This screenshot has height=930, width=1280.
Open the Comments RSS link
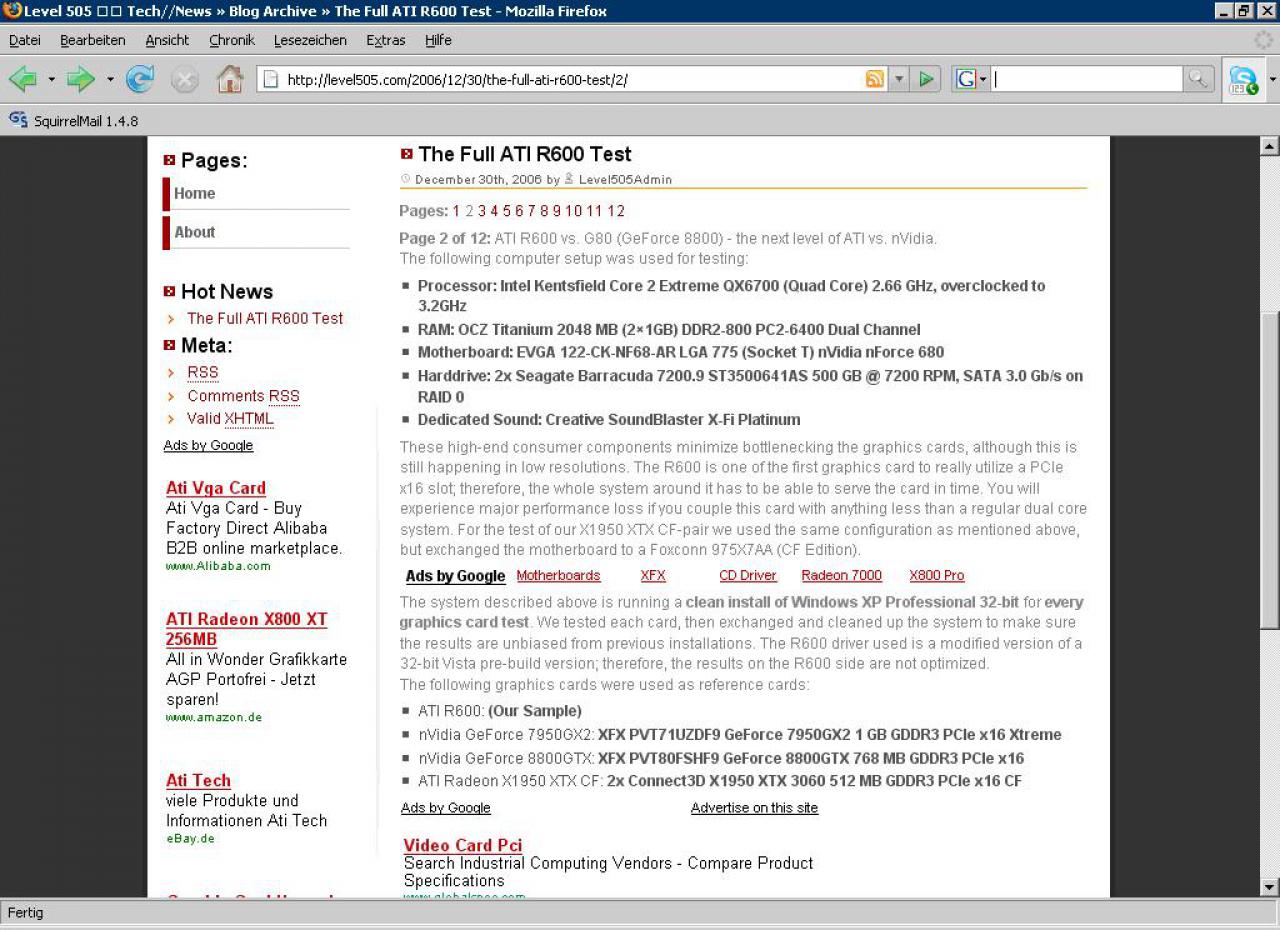[x=243, y=396]
